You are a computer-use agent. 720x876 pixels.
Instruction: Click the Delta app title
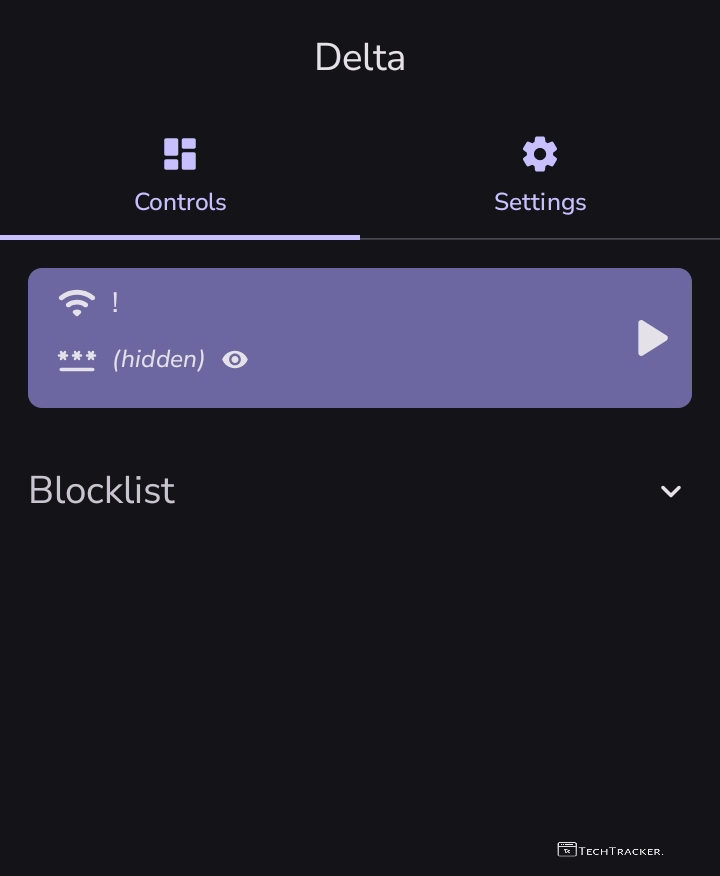[360, 58]
